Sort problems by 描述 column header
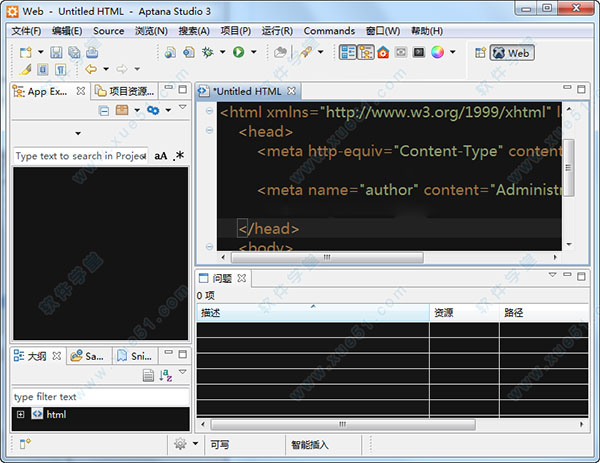This screenshot has width=600, height=463. click(313, 313)
